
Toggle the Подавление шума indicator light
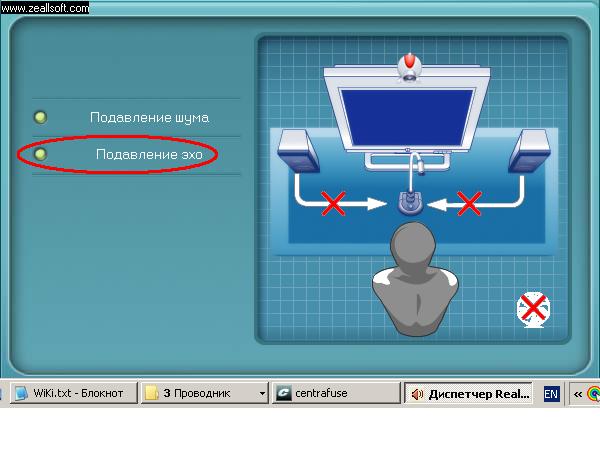coord(40,118)
